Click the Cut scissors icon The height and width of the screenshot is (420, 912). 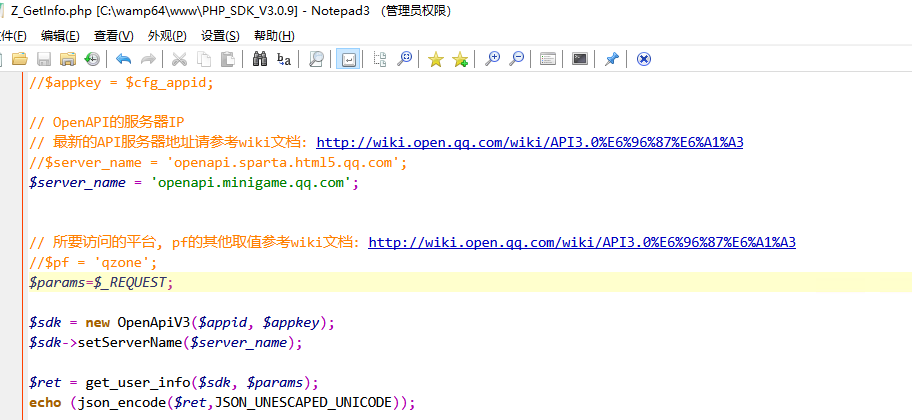click(x=180, y=59)
